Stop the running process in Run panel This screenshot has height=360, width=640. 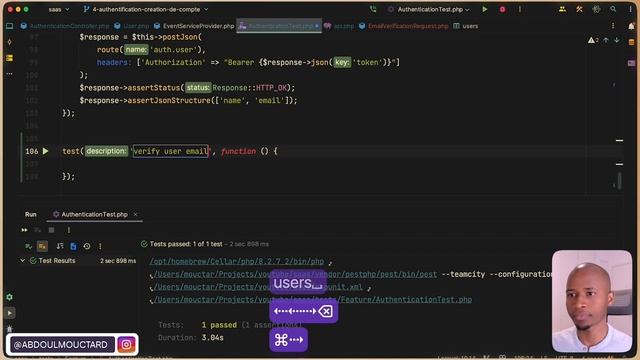click(51, 230)
